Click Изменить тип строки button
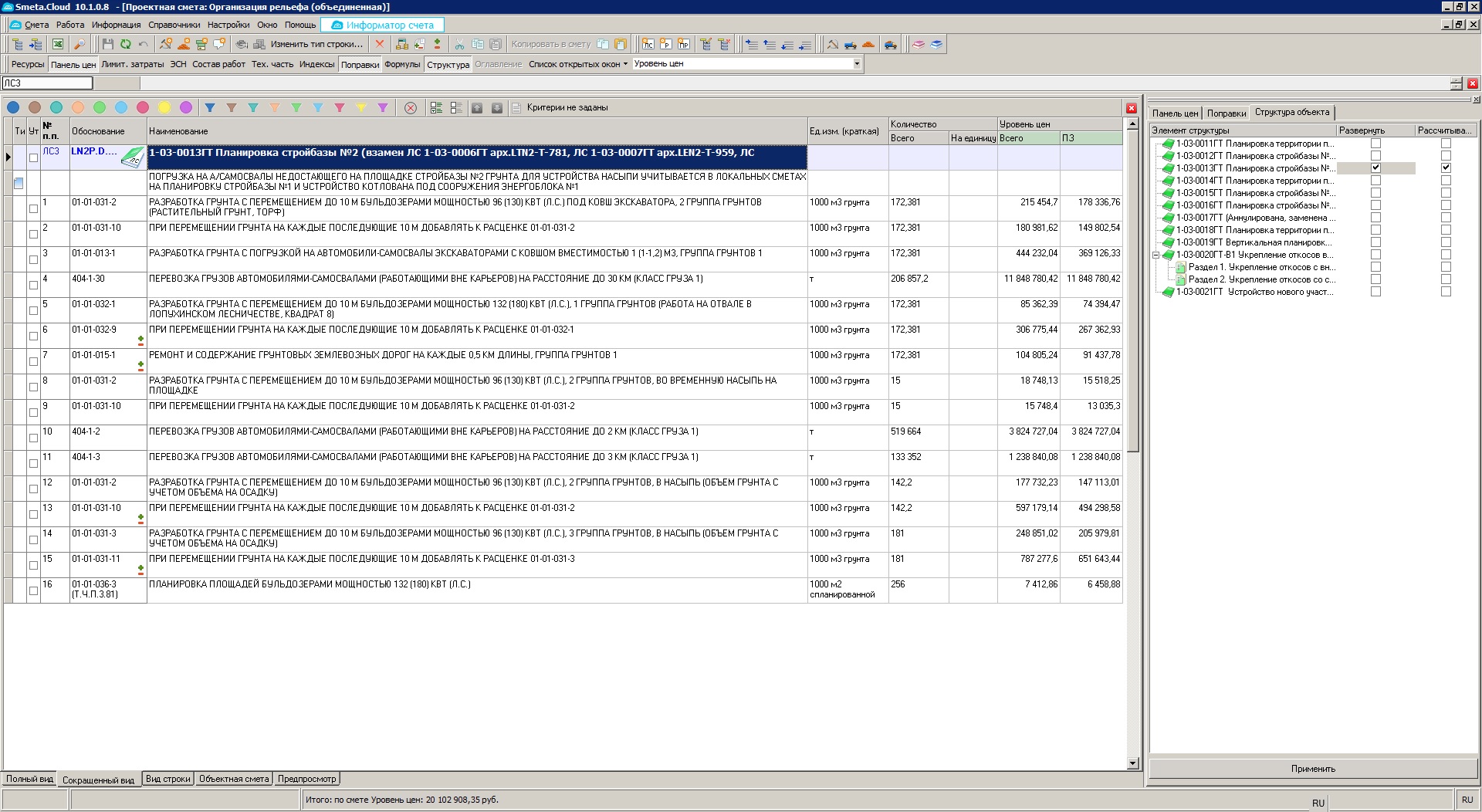This screenshot has height=812, width=1482. [x=316, y=45]
